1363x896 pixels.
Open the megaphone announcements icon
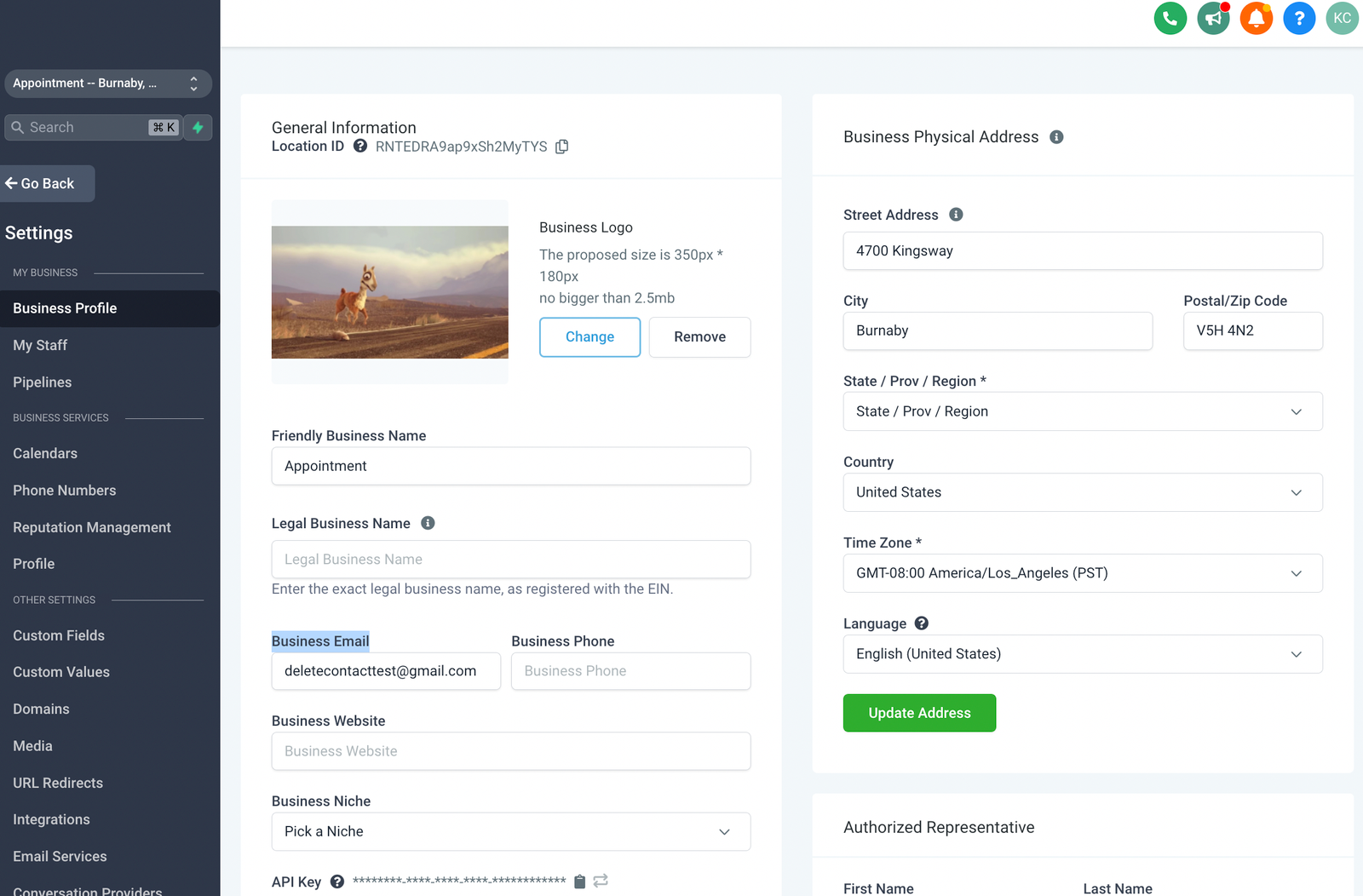click(x=1213, y=18)
